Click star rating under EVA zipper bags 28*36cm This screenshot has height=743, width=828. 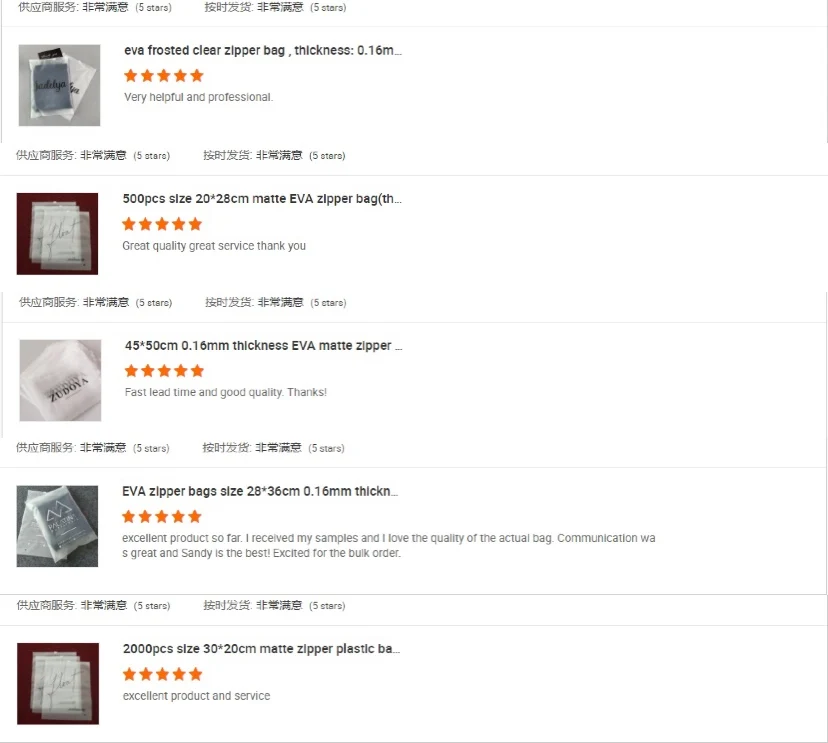(162, 516)
